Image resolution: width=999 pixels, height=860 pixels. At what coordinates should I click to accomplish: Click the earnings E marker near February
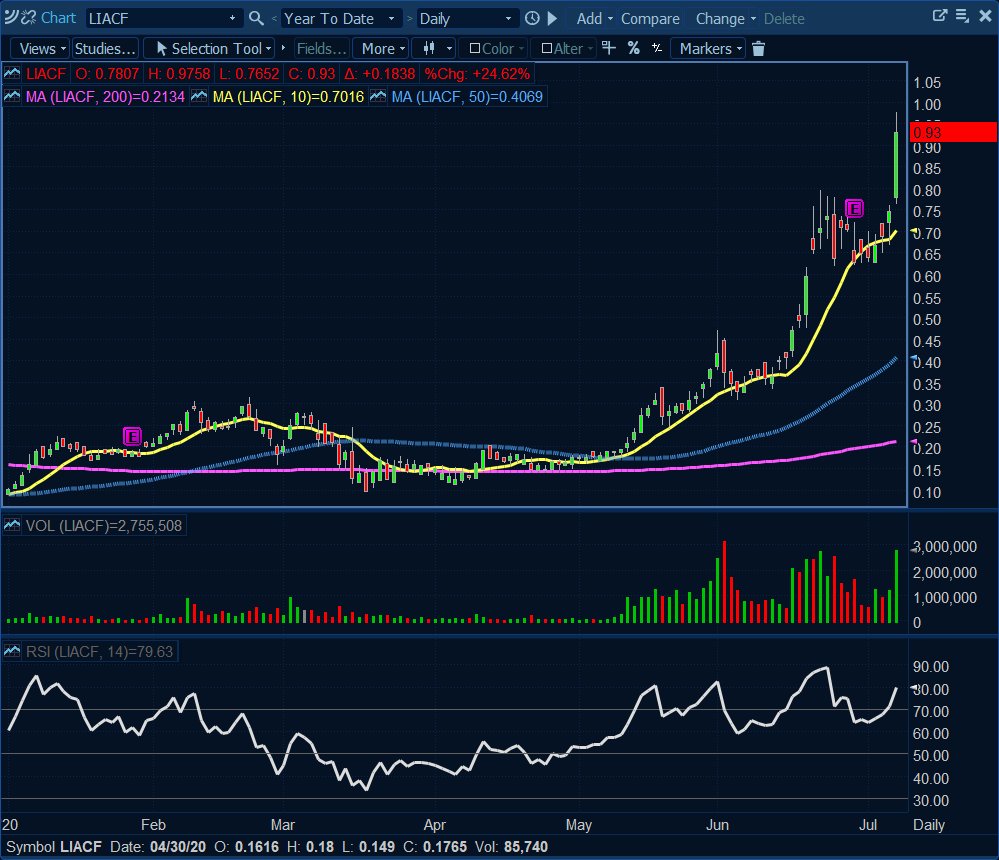pos(132,436)
